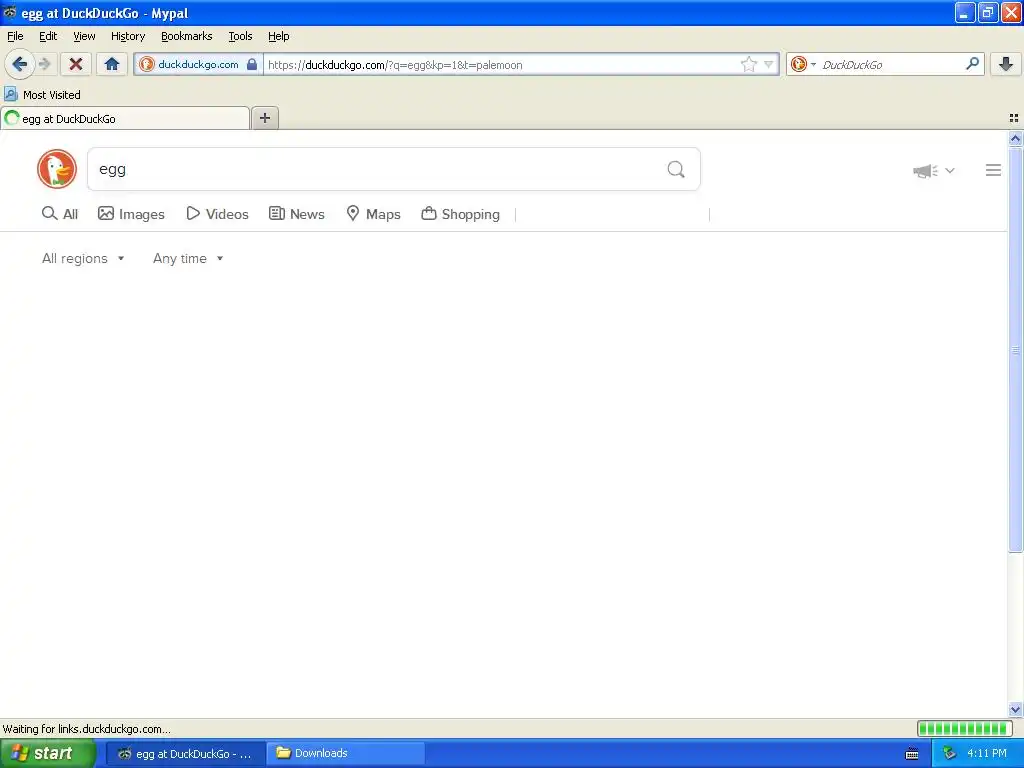The image size is (1024, 768).
Task: Click the scrollbar down arrow
Action: (1015, 709)
